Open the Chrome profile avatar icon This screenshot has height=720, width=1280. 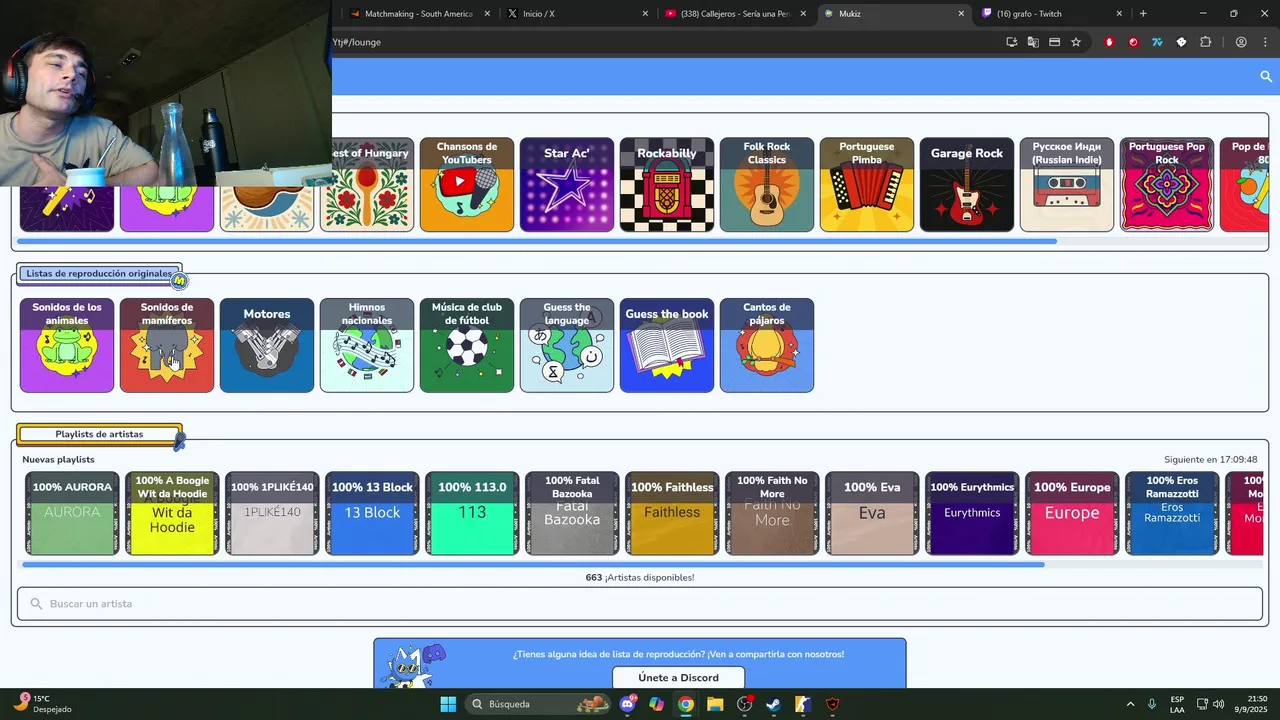[1241, 42]
